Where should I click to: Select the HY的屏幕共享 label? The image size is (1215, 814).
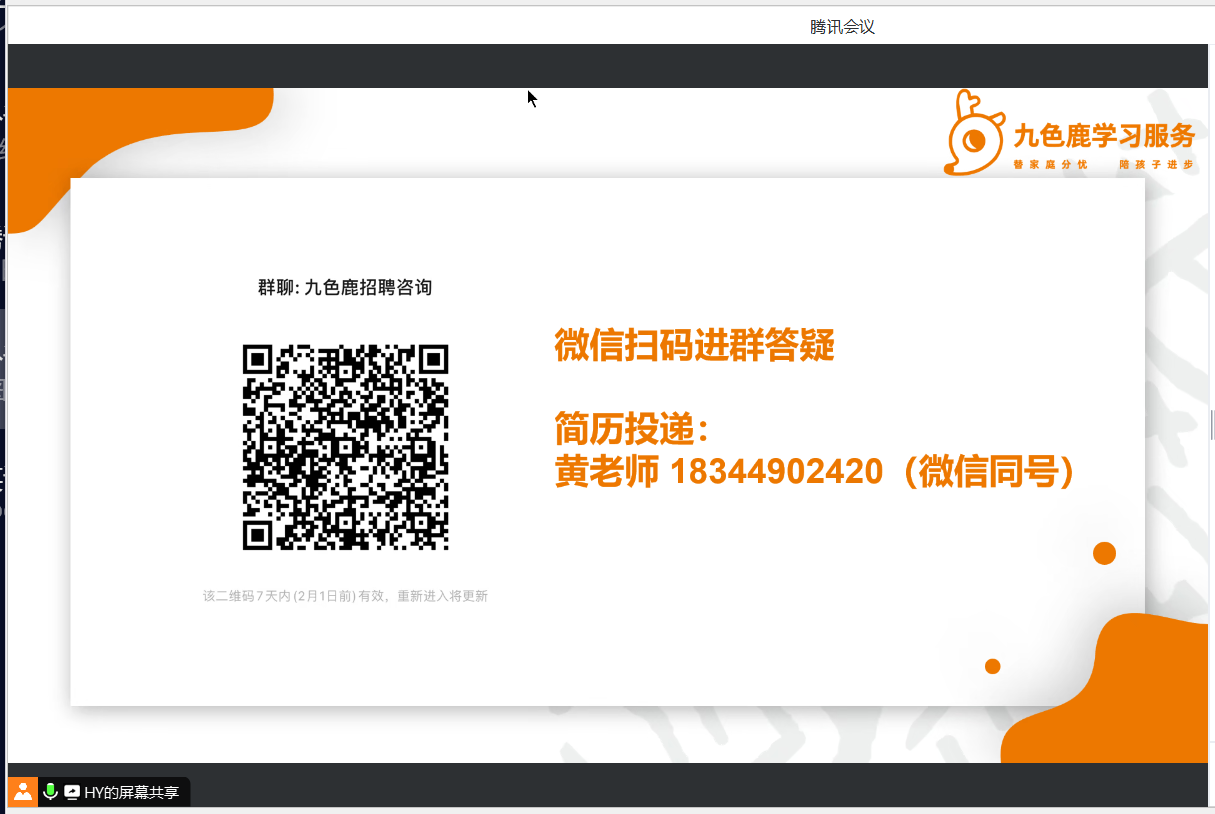tap(131, 792)
